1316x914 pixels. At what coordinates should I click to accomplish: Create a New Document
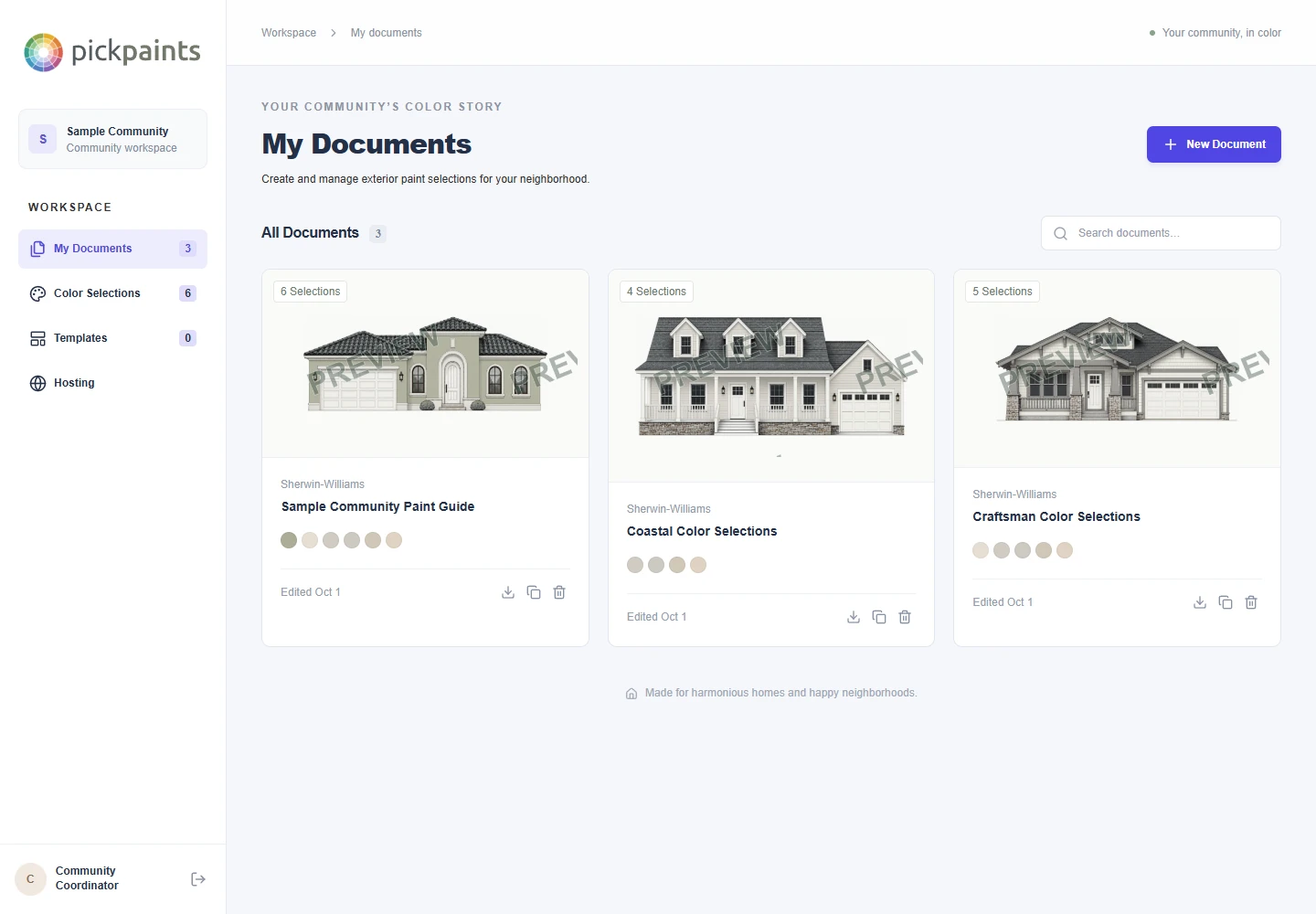[1214, 144]
